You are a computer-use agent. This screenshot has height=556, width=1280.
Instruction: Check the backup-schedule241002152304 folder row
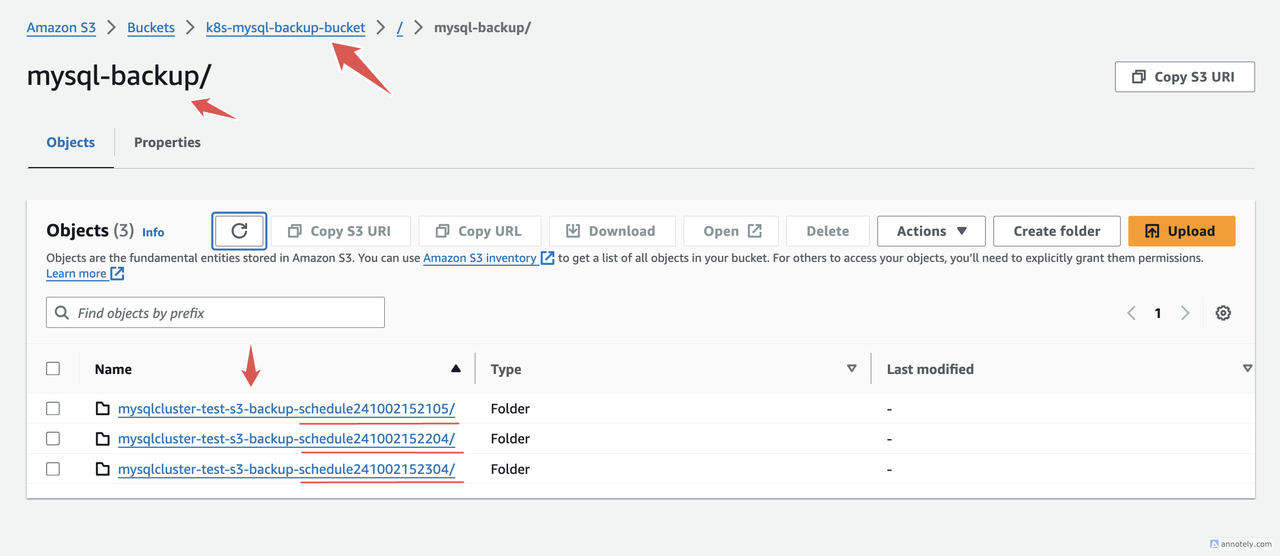click(x=53, y=469)
